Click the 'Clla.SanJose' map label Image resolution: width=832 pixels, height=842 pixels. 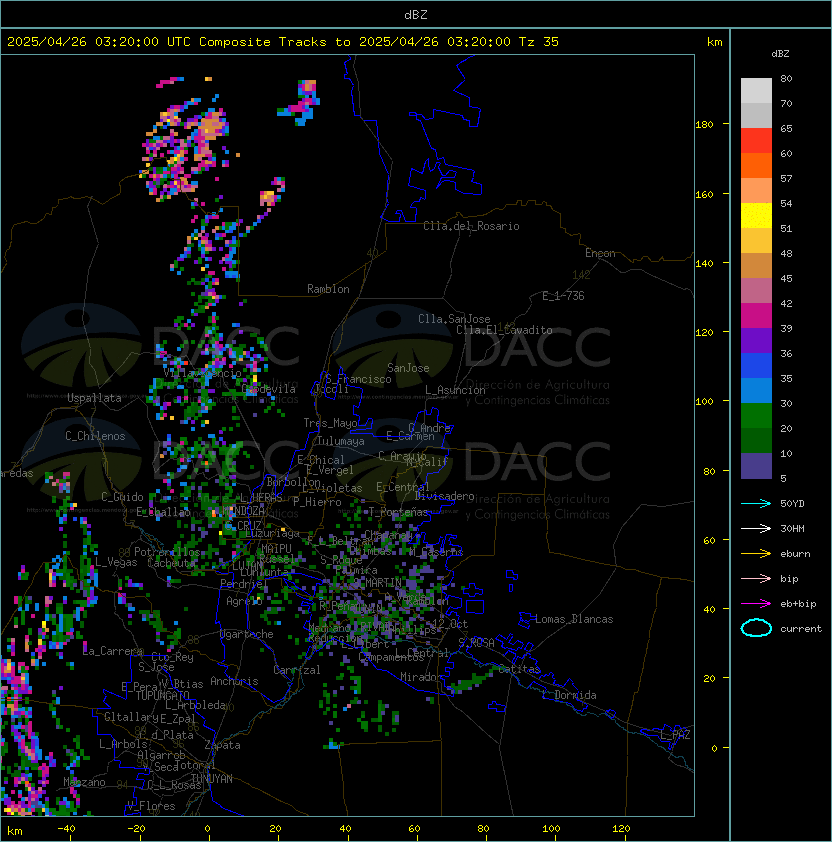[x=454, y=319]
